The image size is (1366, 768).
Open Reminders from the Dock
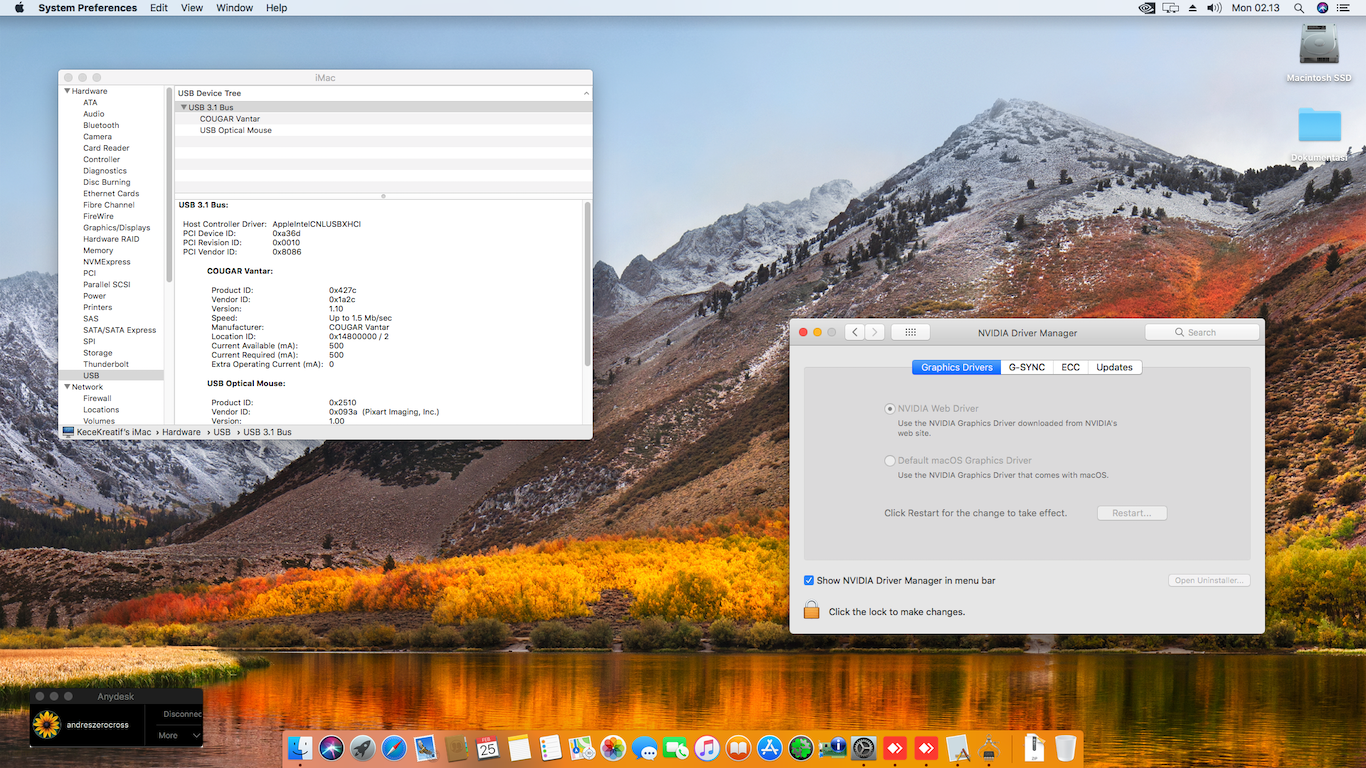point(550,747)
